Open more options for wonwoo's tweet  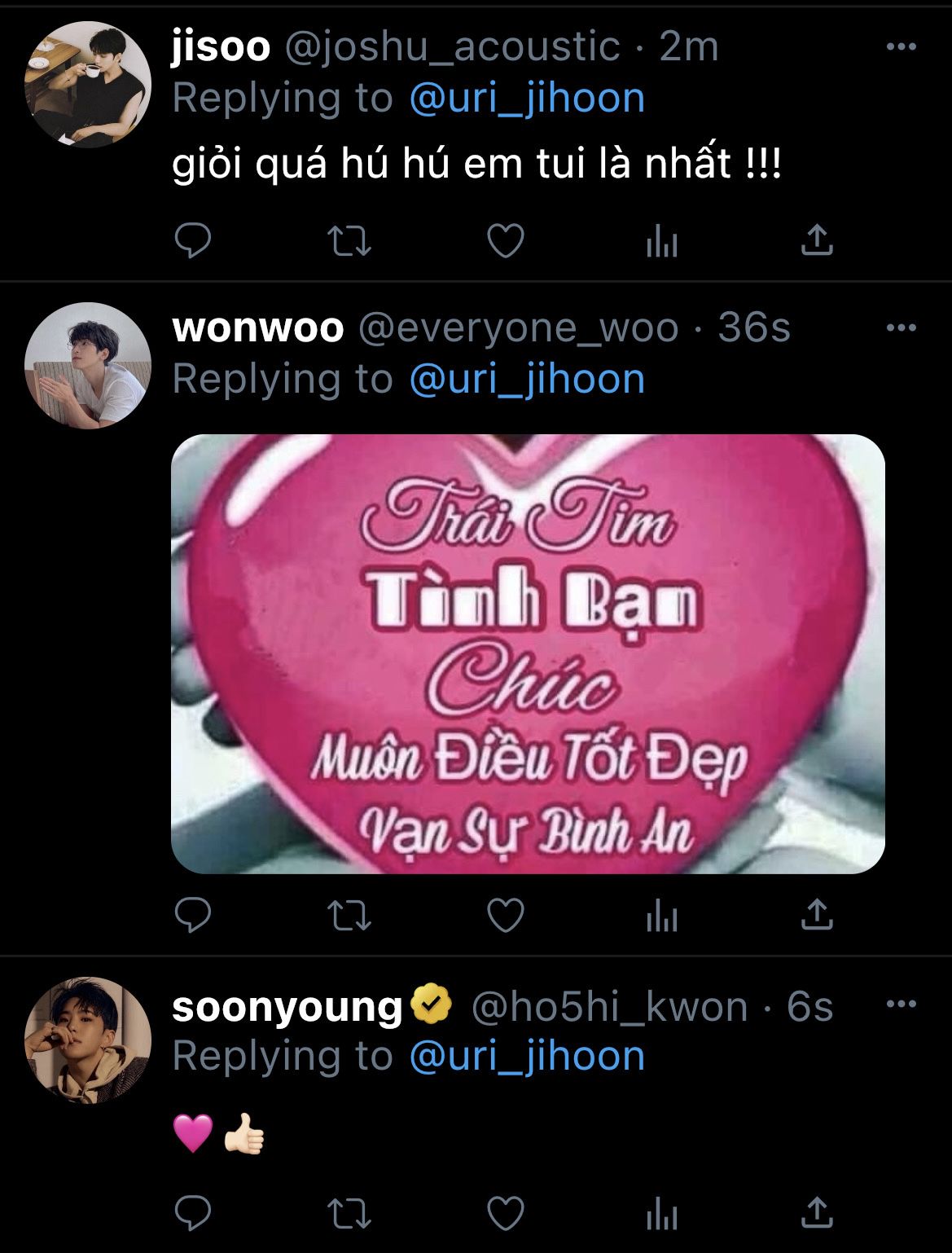pyautogui.click(x=901, y=328)
